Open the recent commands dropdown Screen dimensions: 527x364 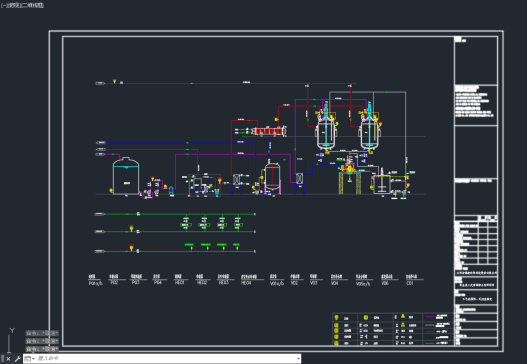pos(30,359)
